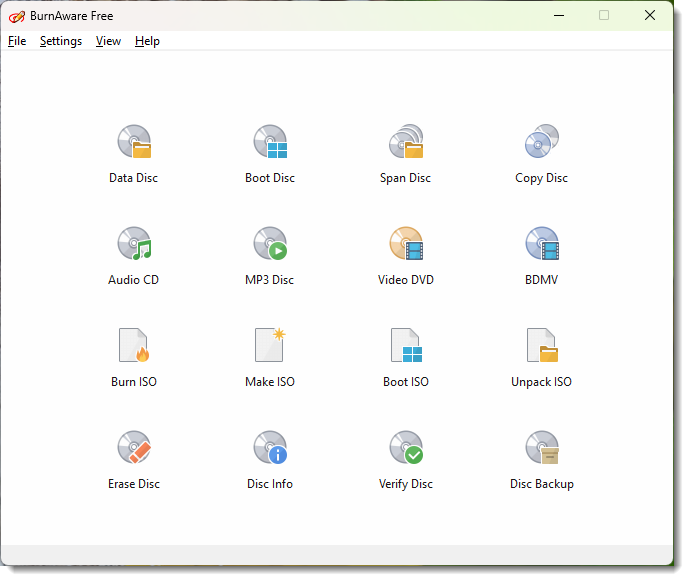Launch the Erase Disc eraser icon
Image resolution: width=689 pixels, height=581 pixels.
tap(134, 447)
